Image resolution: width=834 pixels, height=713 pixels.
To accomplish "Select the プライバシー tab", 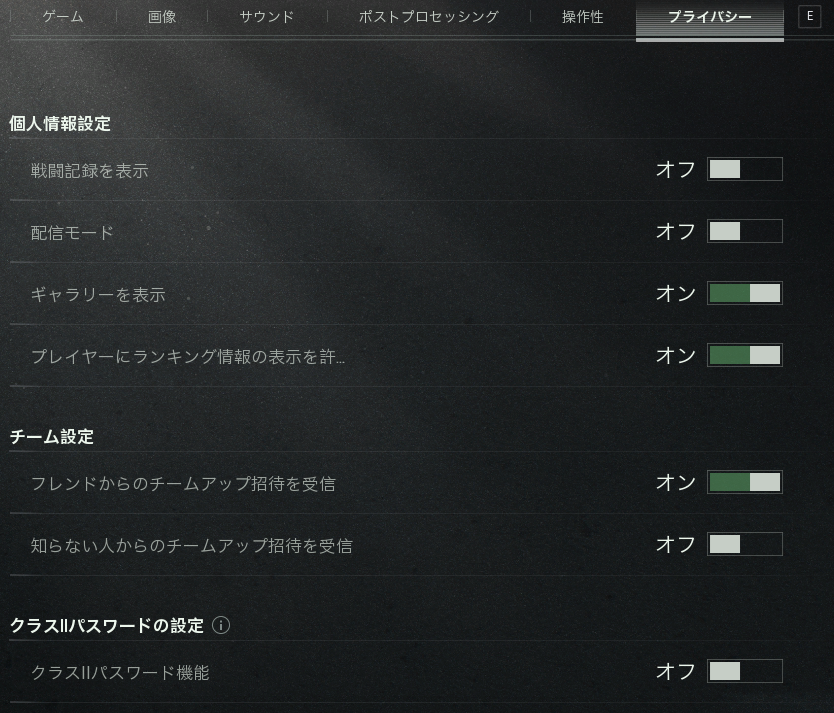I will 709,17.
